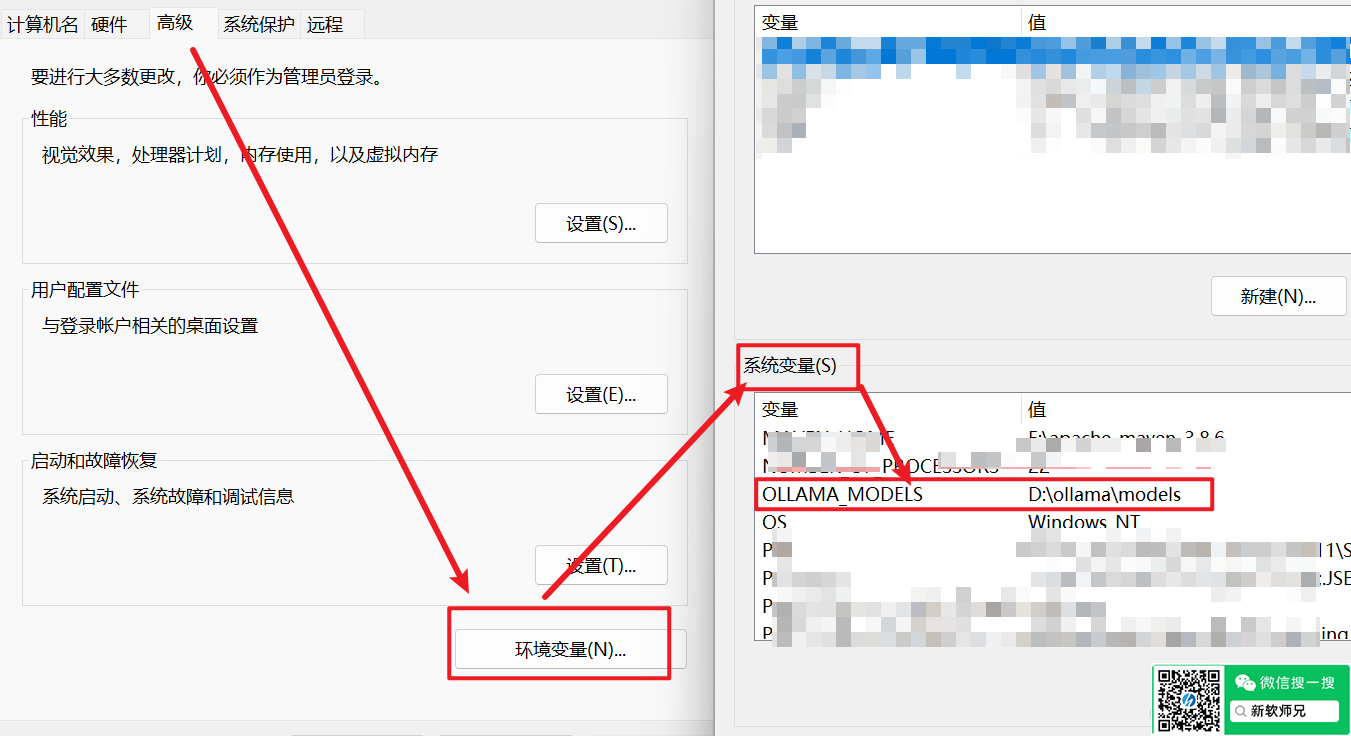Open user profile 设置(E)... button
The height and width of the screenshot is (736, 1351).
(x=601, y=394)
